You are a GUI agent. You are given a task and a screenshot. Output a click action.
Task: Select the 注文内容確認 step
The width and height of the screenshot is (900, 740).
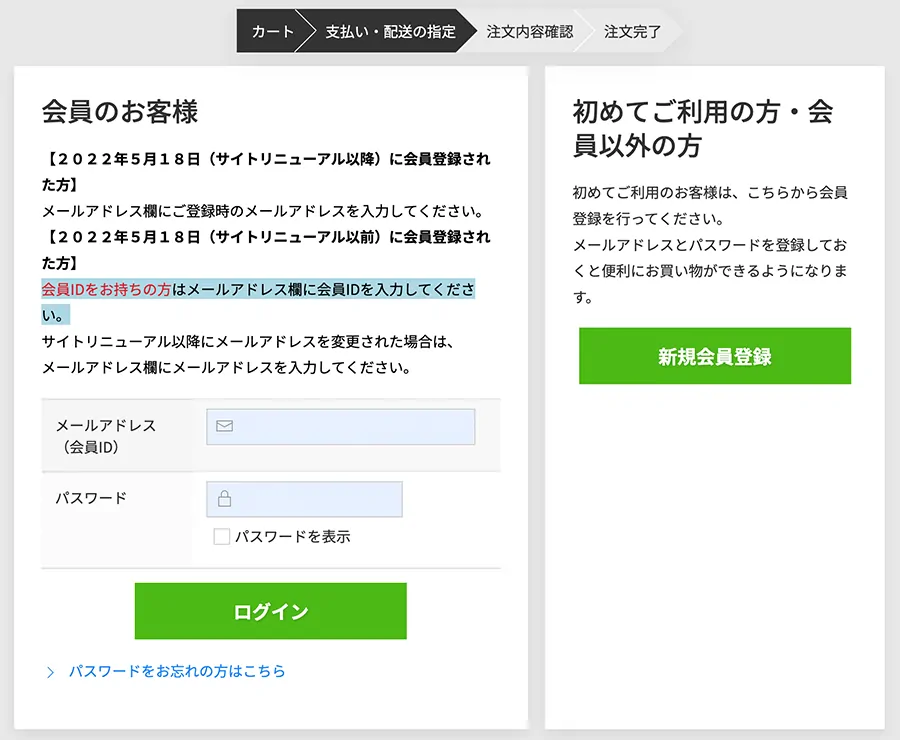coord(530,31)
